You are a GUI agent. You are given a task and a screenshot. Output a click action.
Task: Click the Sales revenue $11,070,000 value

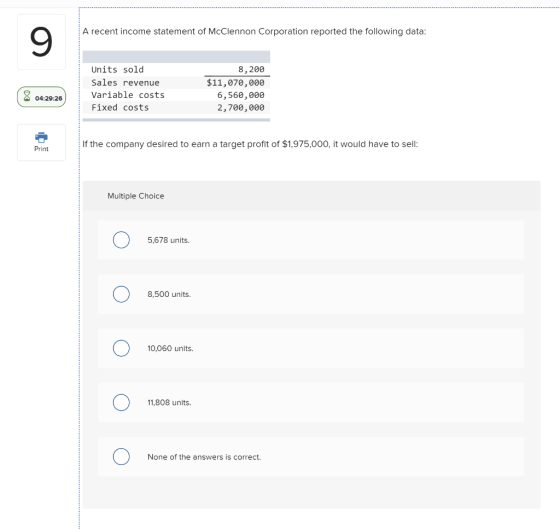[236, 83]
